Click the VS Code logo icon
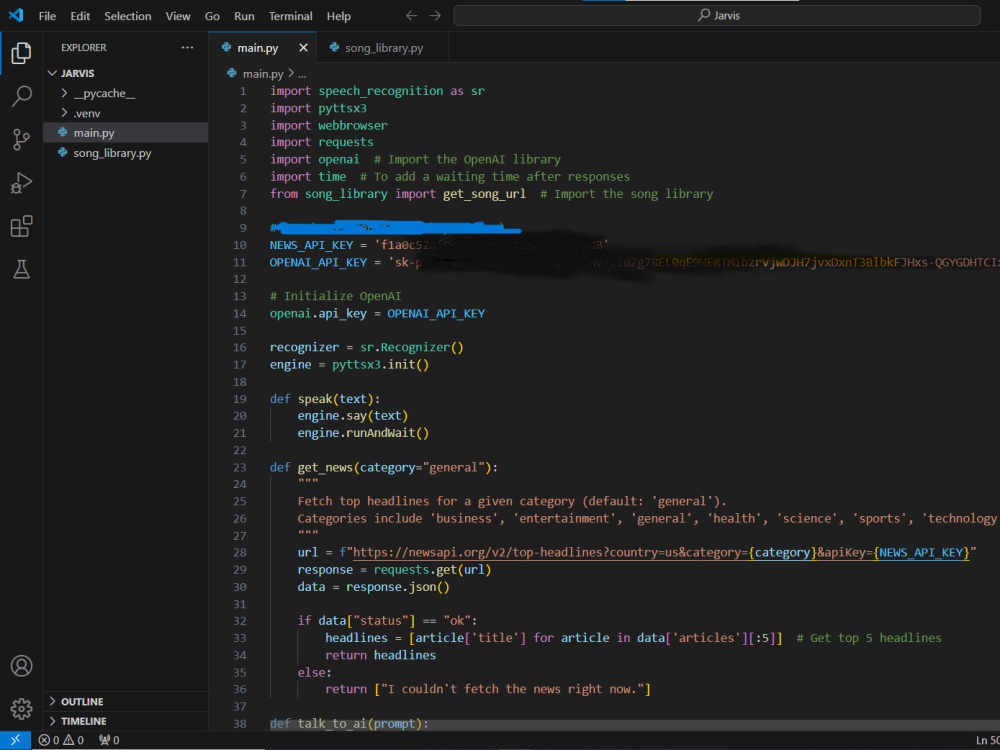This screenshot has width=1000, height=750. (16, 15)
